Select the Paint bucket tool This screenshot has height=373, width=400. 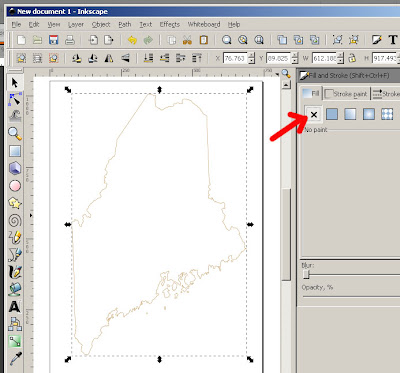[15, 289]
